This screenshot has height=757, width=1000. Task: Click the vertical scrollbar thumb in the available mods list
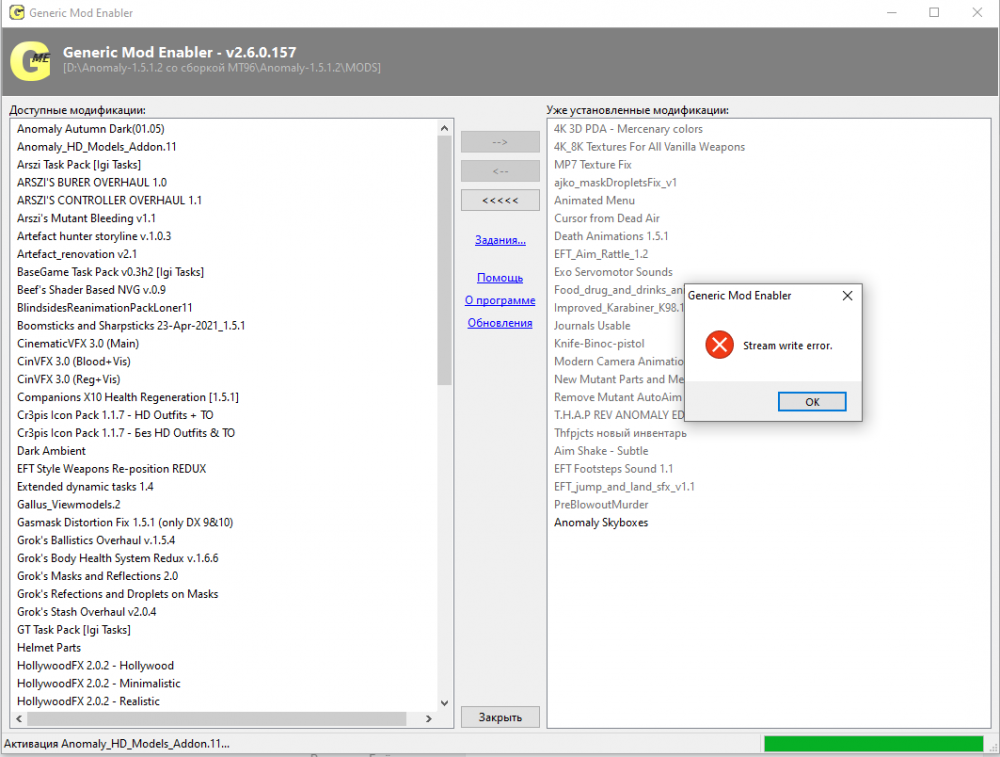445,261
